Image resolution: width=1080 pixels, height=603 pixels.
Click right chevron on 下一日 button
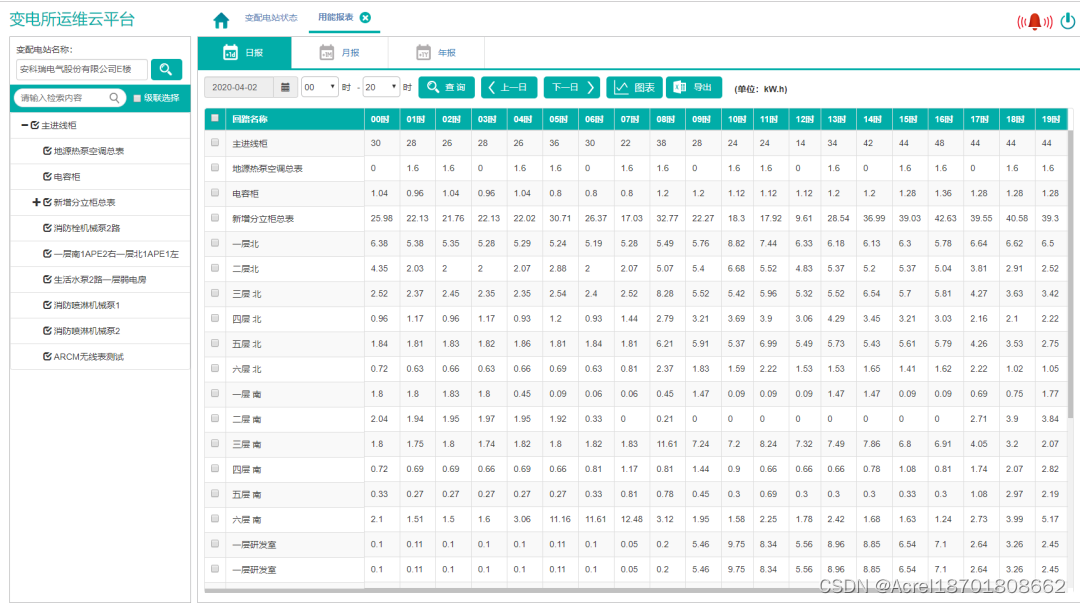tap(590, 88)
